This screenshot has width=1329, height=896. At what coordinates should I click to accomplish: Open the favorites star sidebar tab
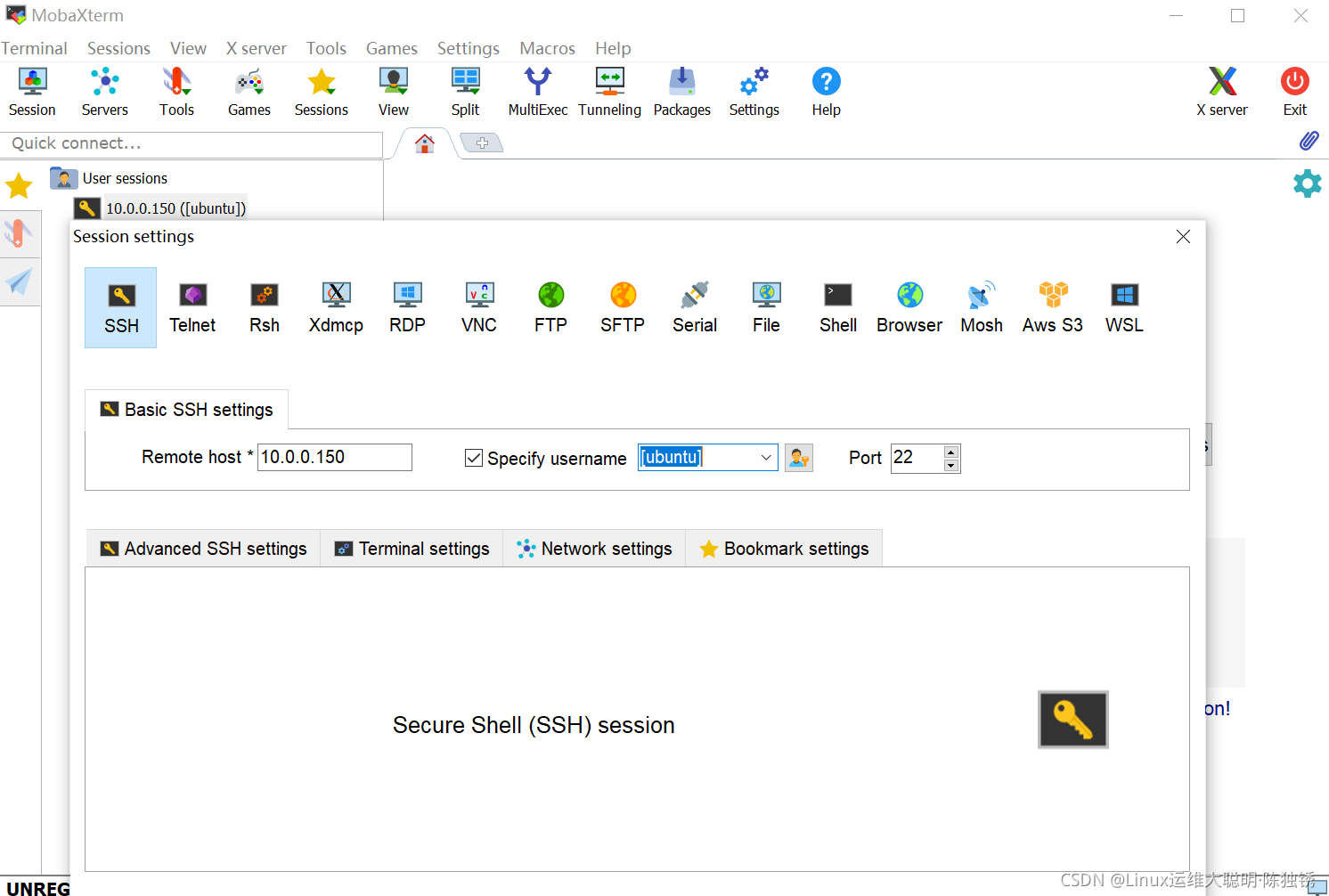point(19,186)
